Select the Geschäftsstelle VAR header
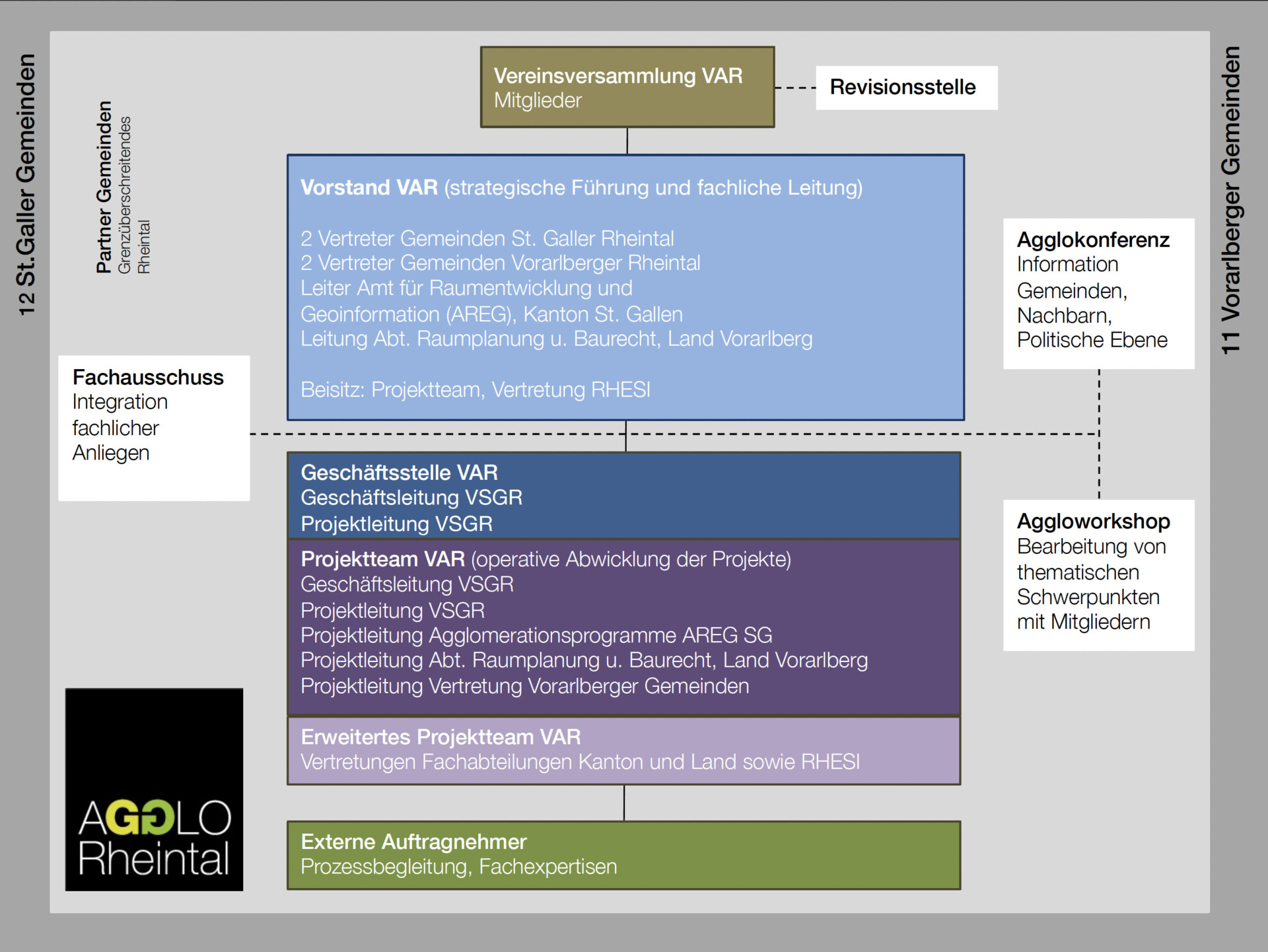 [399, 472]
